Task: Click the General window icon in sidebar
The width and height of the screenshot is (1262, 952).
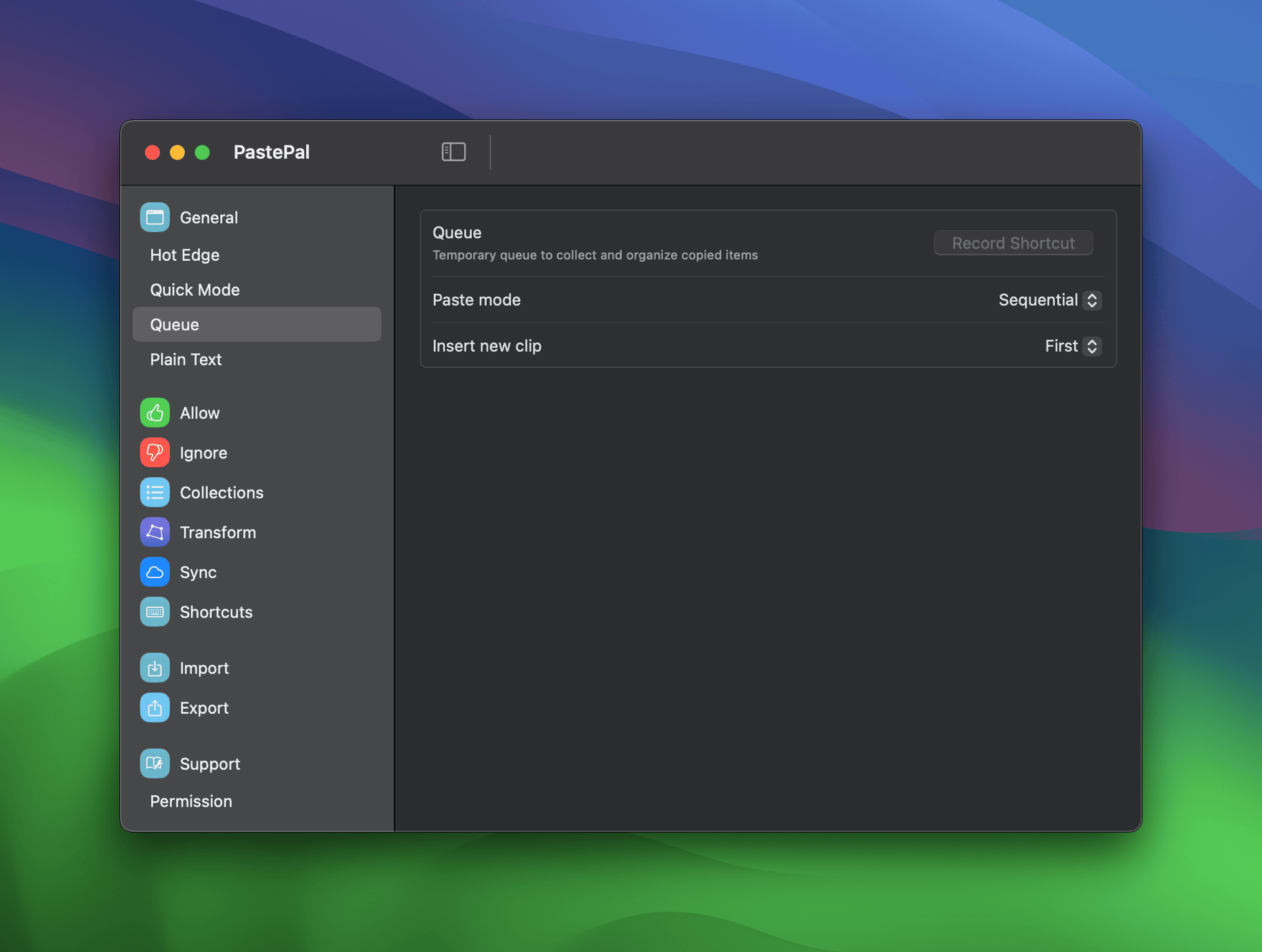Action: [155, 217]
